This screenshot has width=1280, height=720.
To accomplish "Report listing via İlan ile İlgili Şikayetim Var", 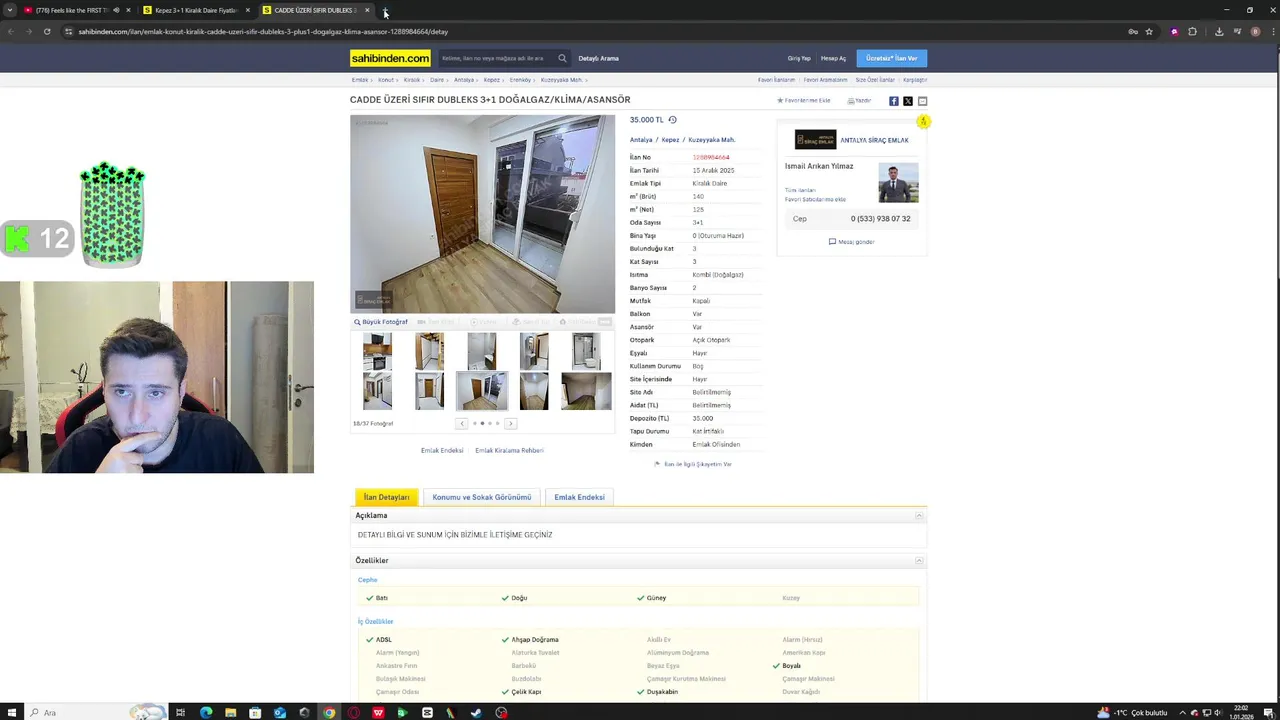I will coord(693,464).
